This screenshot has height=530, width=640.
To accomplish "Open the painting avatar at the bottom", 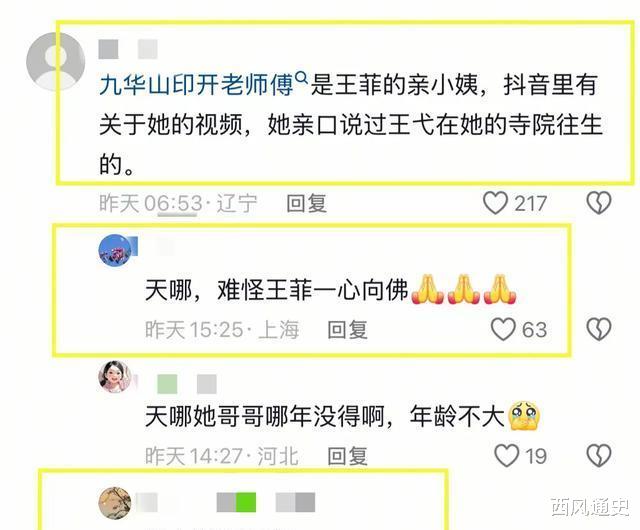I will click(x=115, y=503).
